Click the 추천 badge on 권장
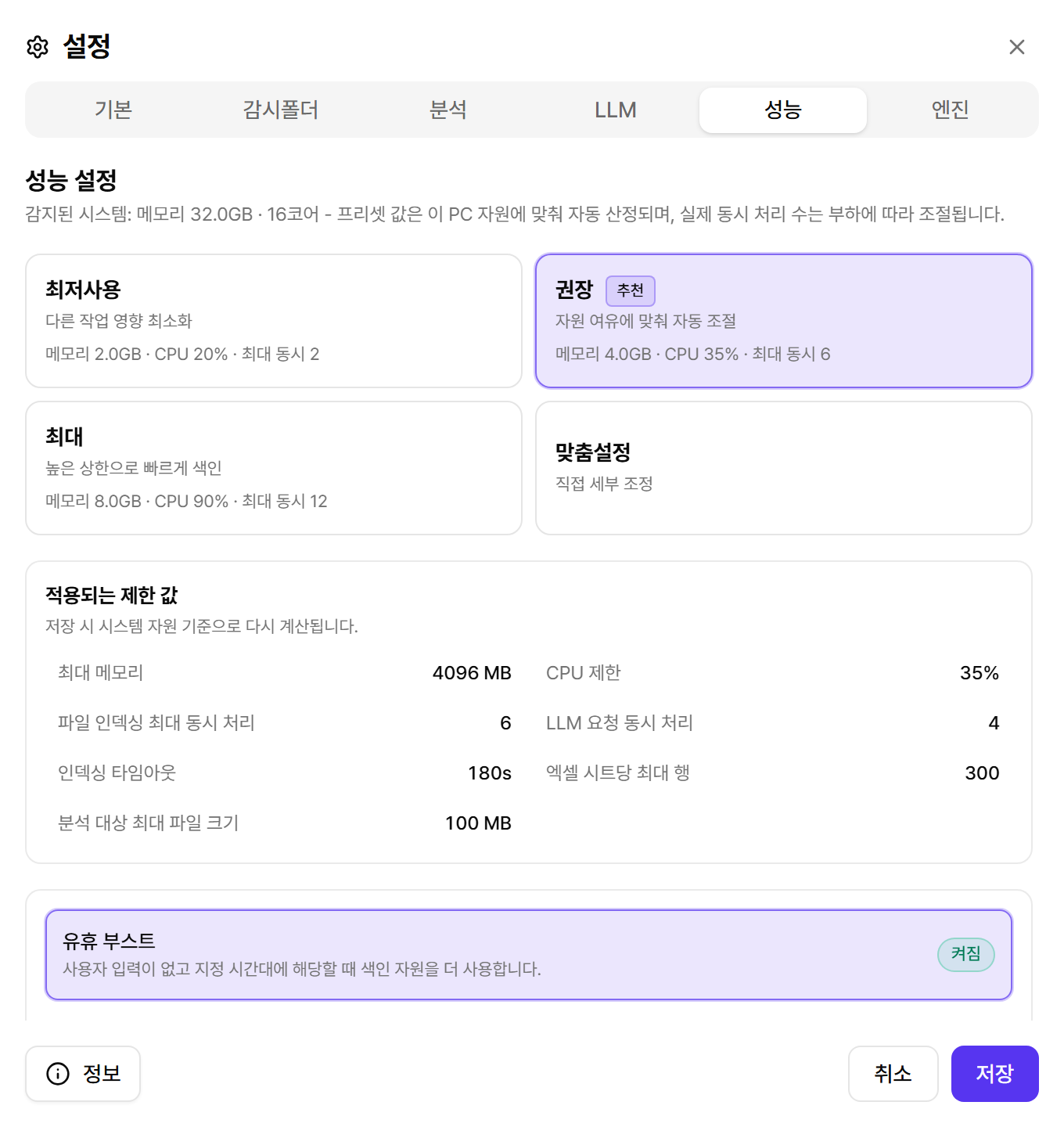 pos(631,290)
